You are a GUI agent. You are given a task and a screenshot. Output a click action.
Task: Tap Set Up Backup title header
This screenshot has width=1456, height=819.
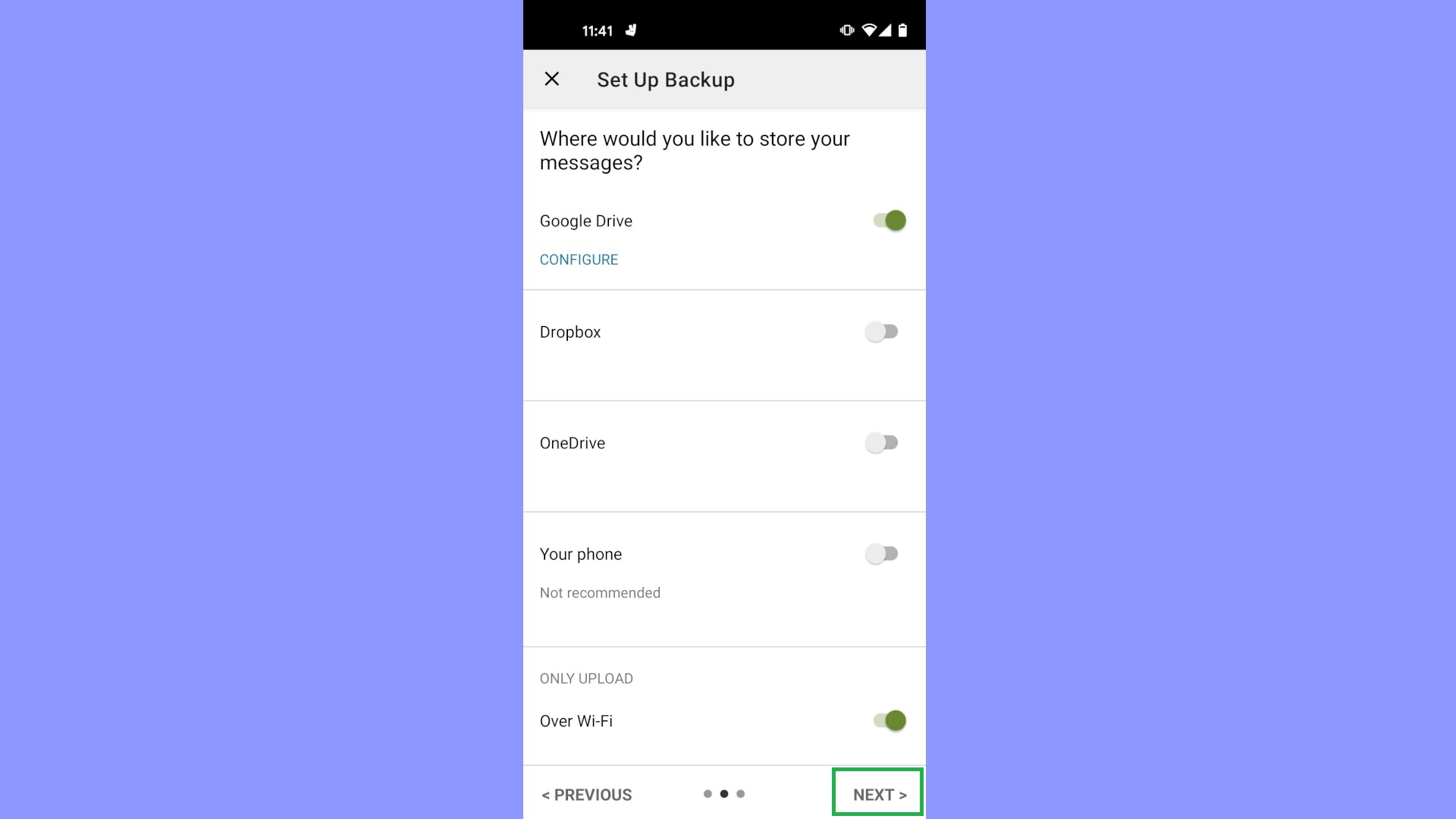click(x=665, y=79)
